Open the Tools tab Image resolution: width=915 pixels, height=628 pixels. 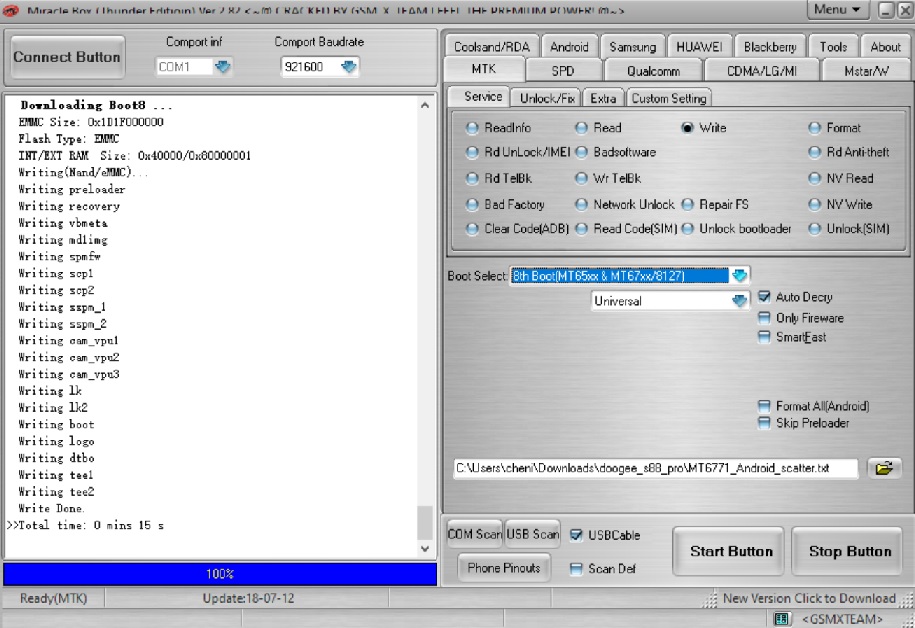click(833, 47)
